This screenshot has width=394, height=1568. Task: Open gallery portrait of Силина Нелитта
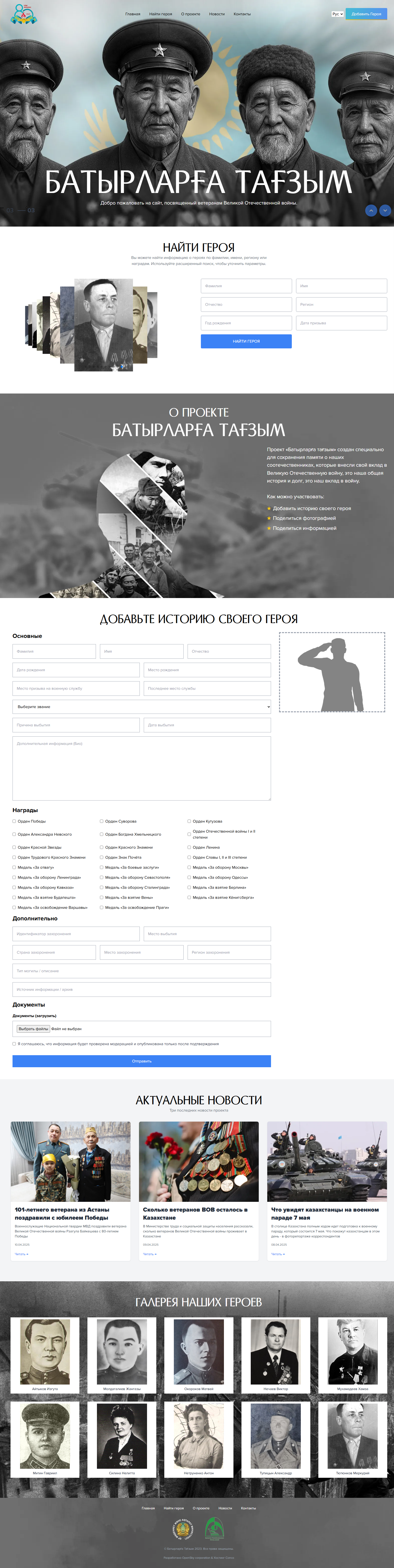[x=121, y=1436]
